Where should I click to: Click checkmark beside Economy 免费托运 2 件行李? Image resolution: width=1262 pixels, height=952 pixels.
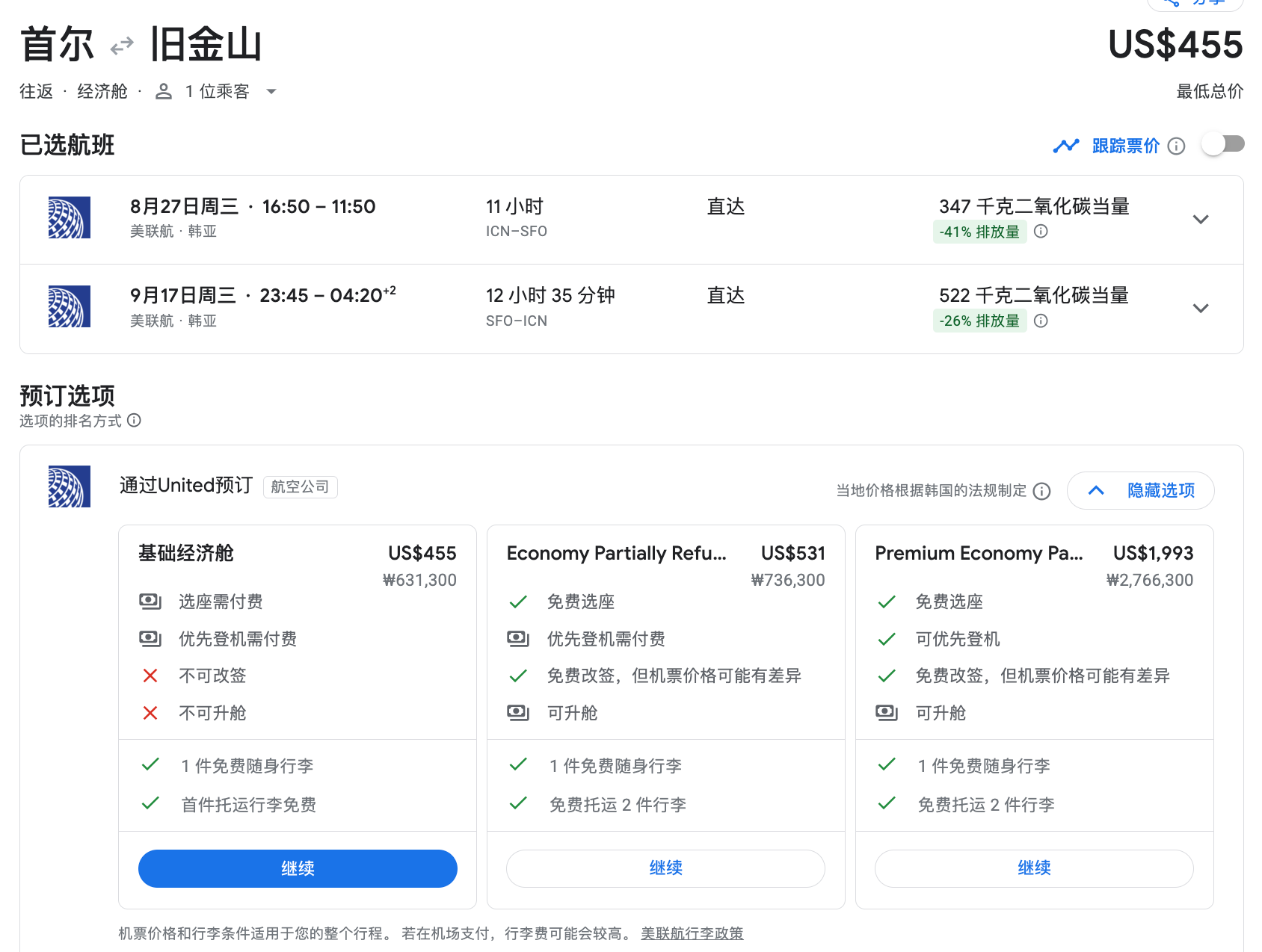[518, 803]
